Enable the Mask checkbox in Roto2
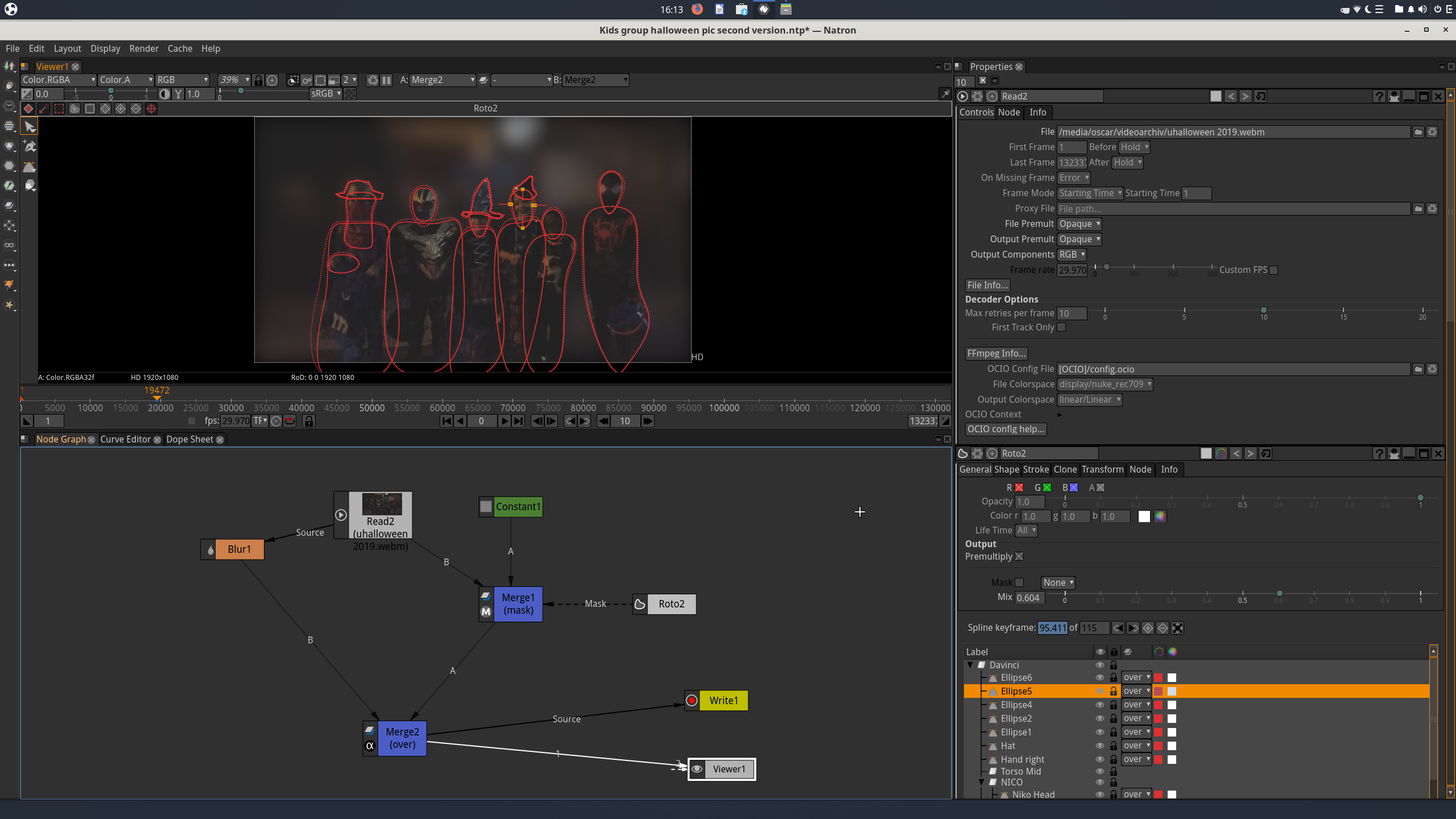Image resolution: width=1456 pixels, height=819 pixels. point(1019,582)
